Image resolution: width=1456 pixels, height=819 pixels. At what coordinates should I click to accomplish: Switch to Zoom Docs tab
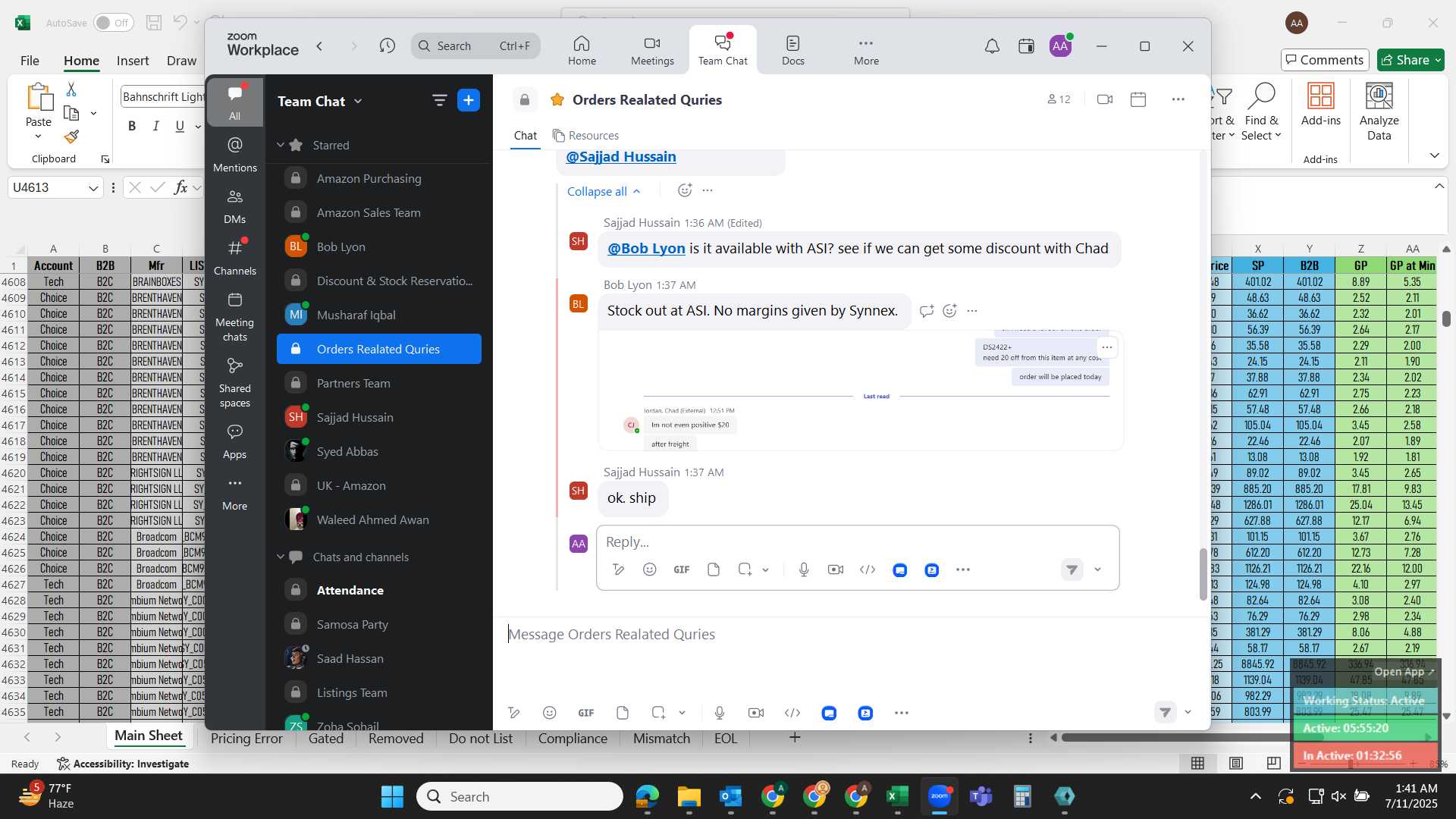(x=793, y=50)
